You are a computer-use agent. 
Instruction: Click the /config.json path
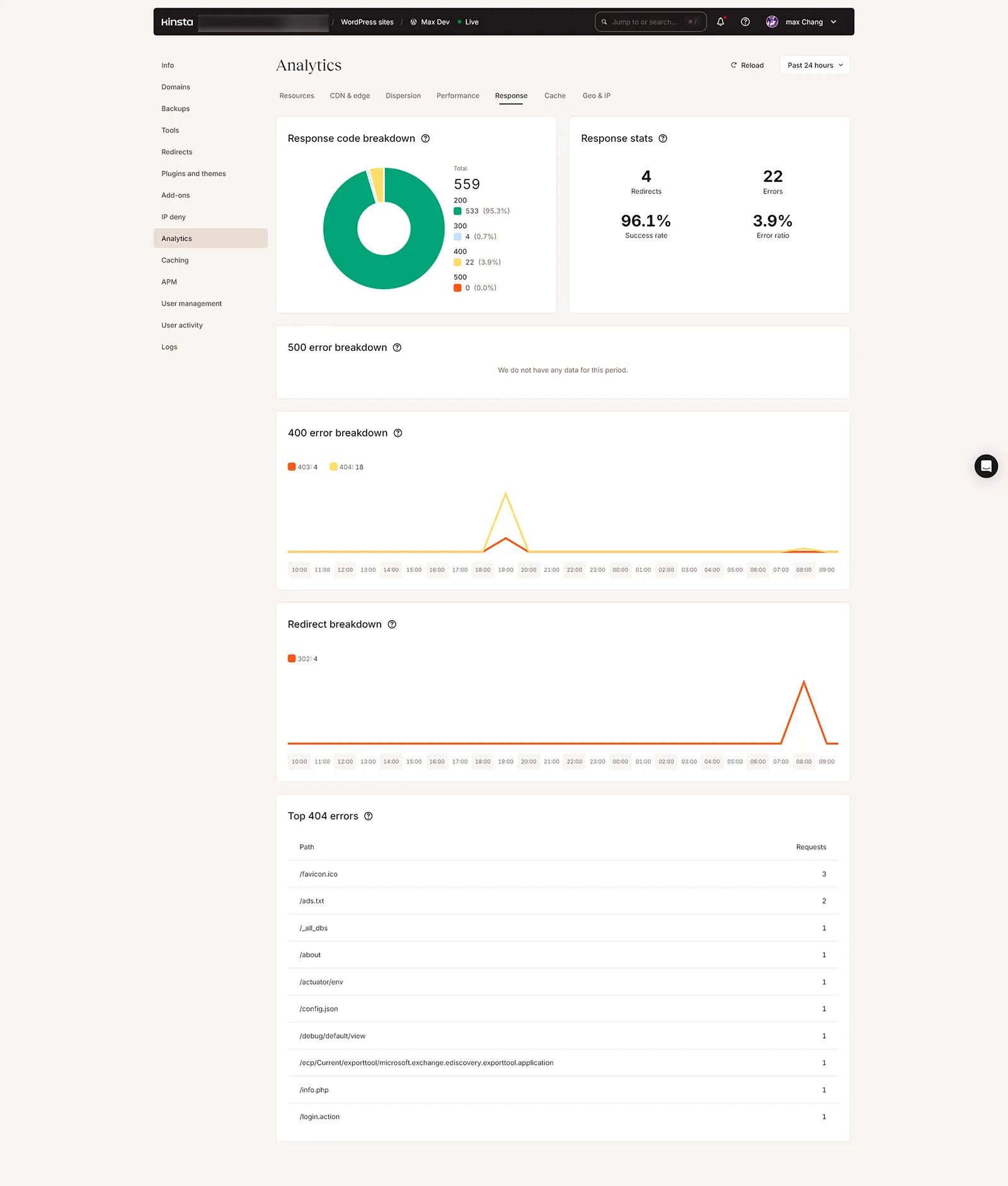(319, 1009)
